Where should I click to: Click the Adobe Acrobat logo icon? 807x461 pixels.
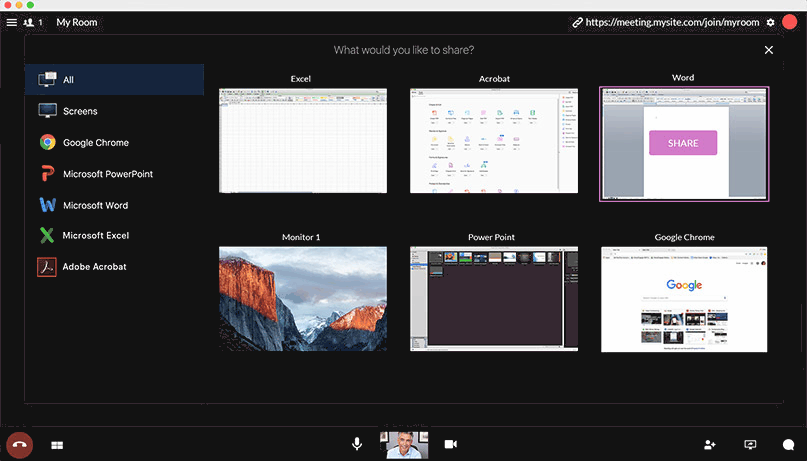pos(46,267)
